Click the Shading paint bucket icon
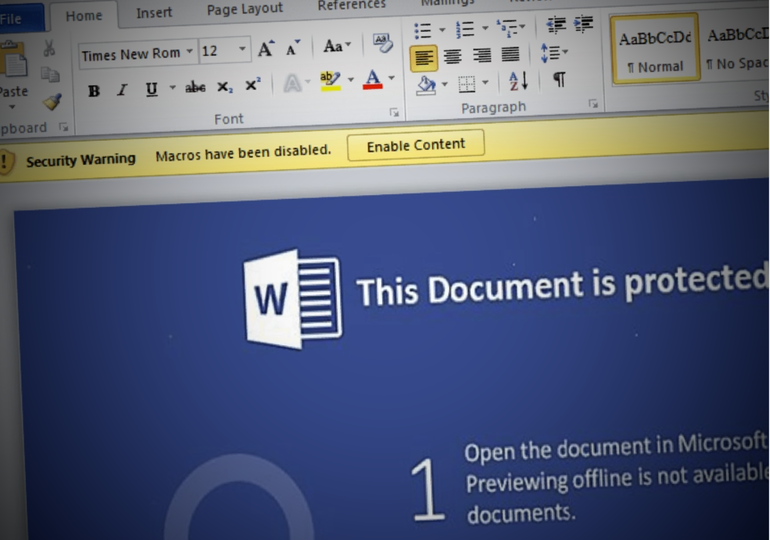 coord(426,86)
